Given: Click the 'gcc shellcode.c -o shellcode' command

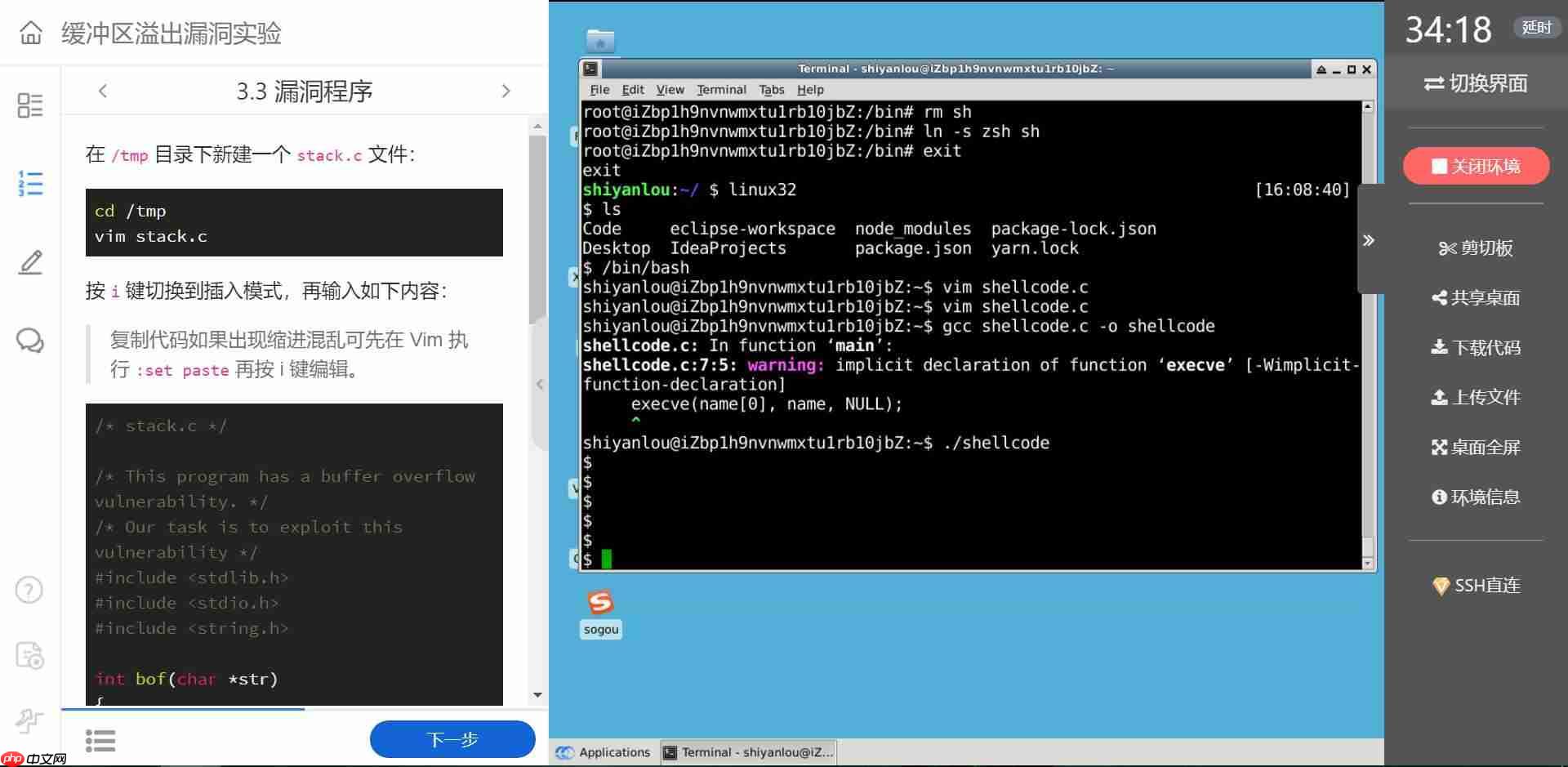Looking at the screenshot, I should pyautogui.click(x=1079, y=326).
